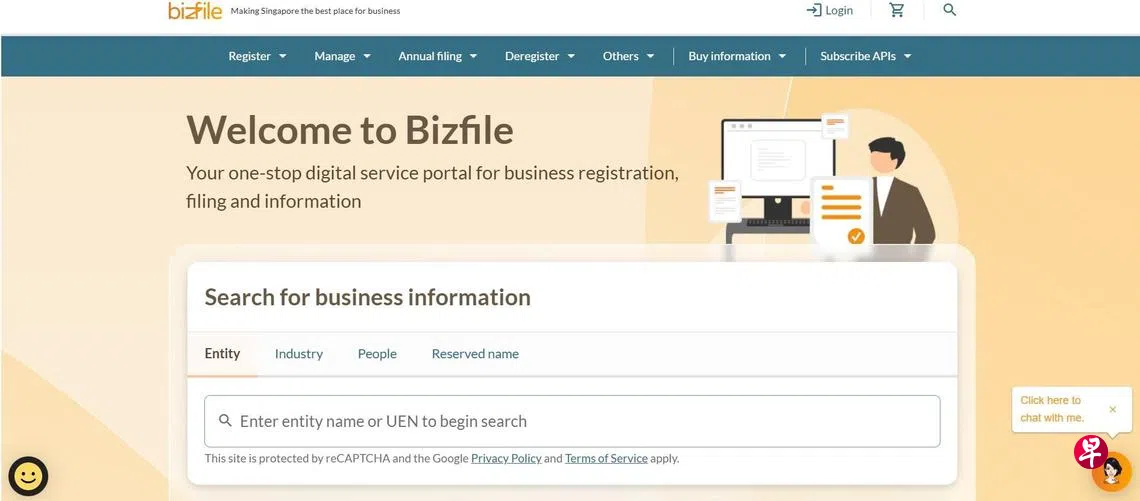Viewport: 1140px width, 501px height.
Task: Expand Subscribe APIs menu
Action: click(x=866, y=56)
